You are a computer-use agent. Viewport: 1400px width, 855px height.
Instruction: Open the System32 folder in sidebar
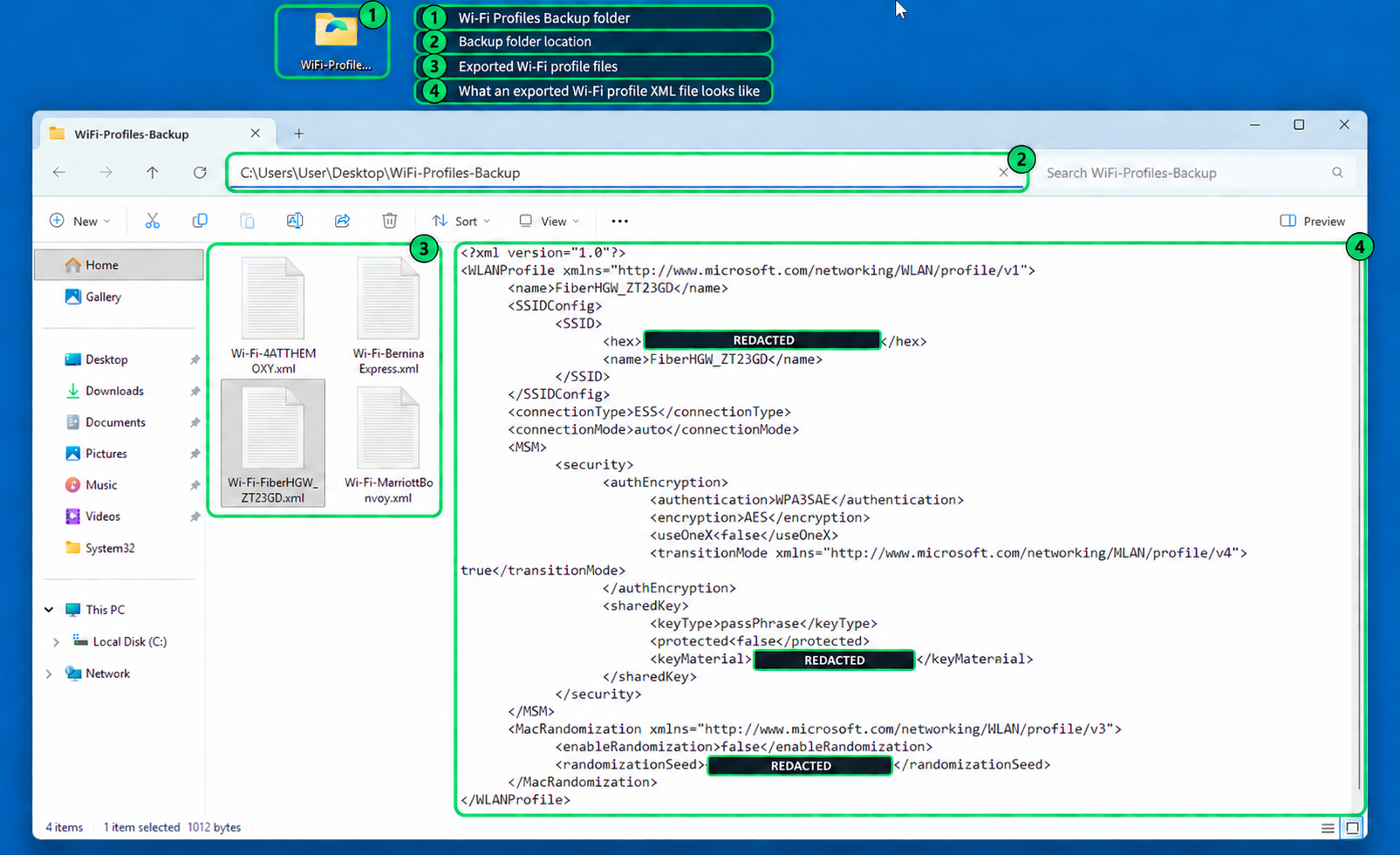[x=99, y=548]
